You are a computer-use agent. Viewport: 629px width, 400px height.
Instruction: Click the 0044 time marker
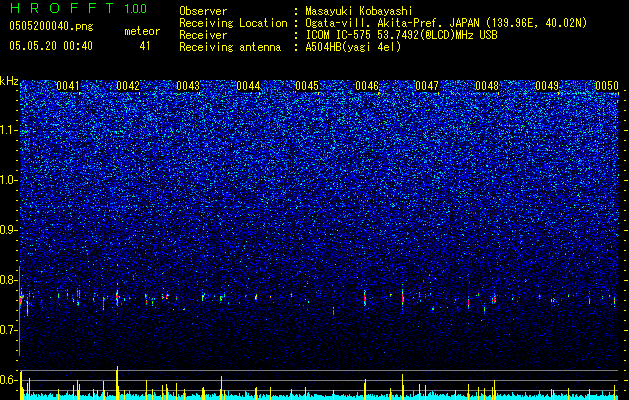(x=248, y=86)
